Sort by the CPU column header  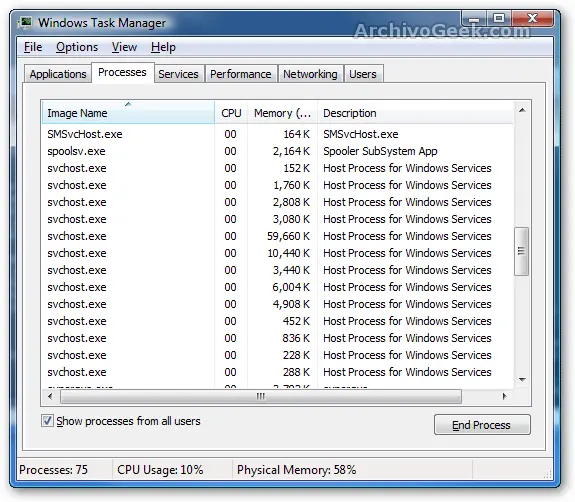tap(231, 113)
